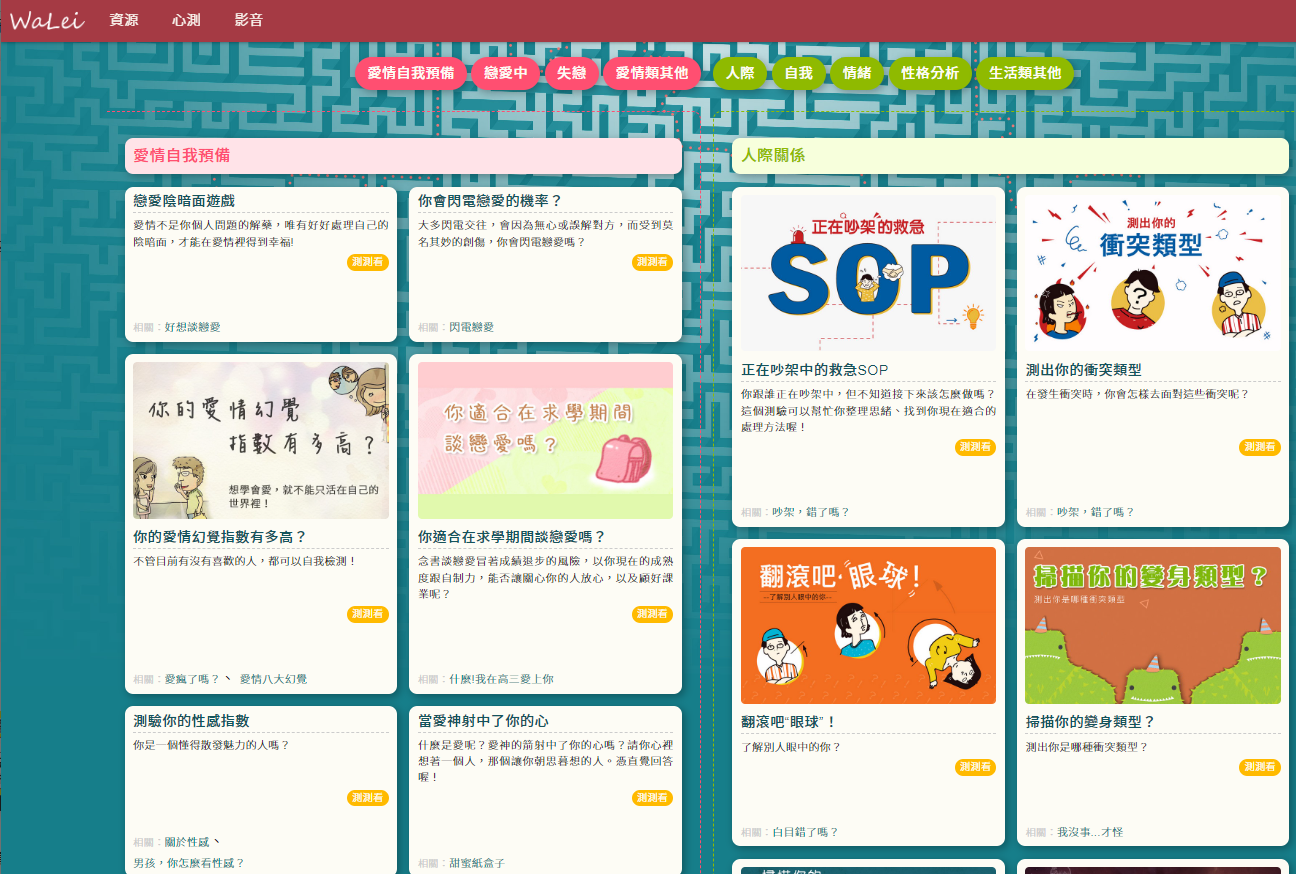Open the 翻滾吧"眼球"！ title link
This screenshot has width=1296, height=874.
click(789, 722)
